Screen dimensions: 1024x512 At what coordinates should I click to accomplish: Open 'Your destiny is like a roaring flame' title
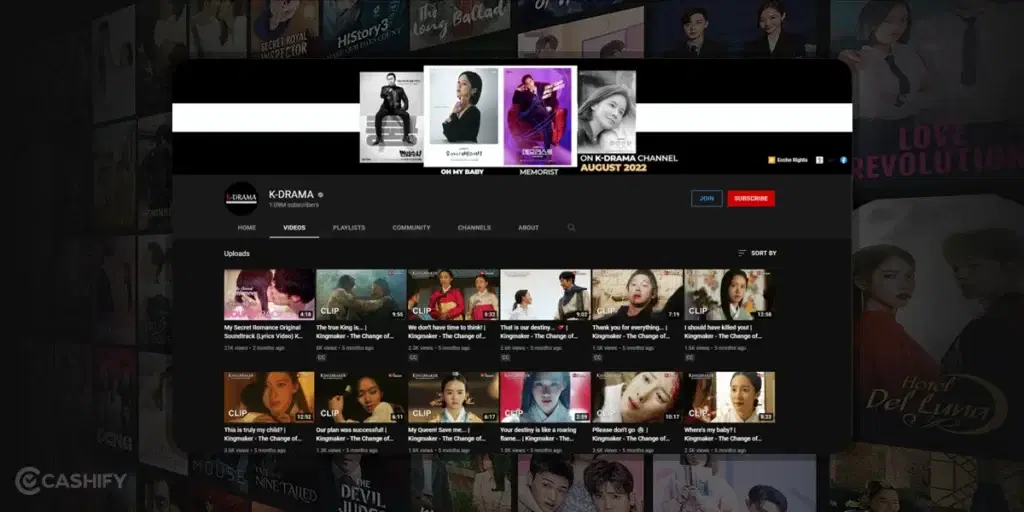coord(539,434)
